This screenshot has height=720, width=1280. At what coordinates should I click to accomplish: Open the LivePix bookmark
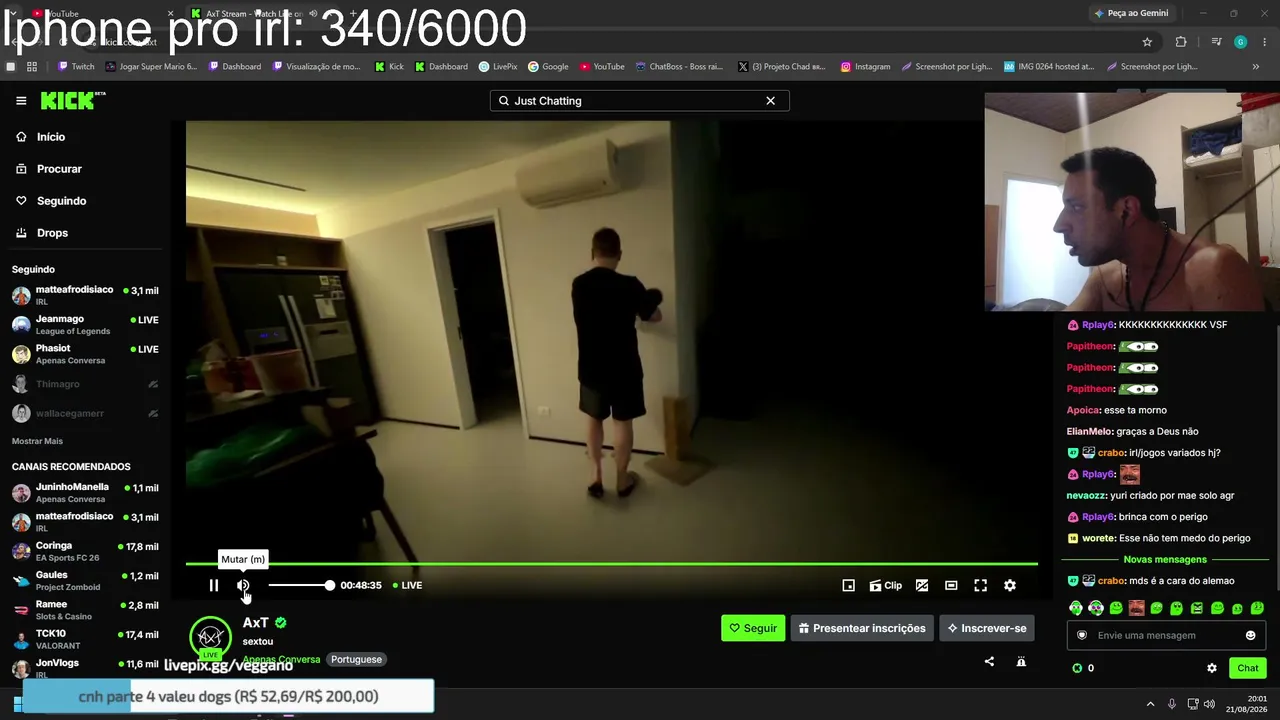click(x=498, y=67)
